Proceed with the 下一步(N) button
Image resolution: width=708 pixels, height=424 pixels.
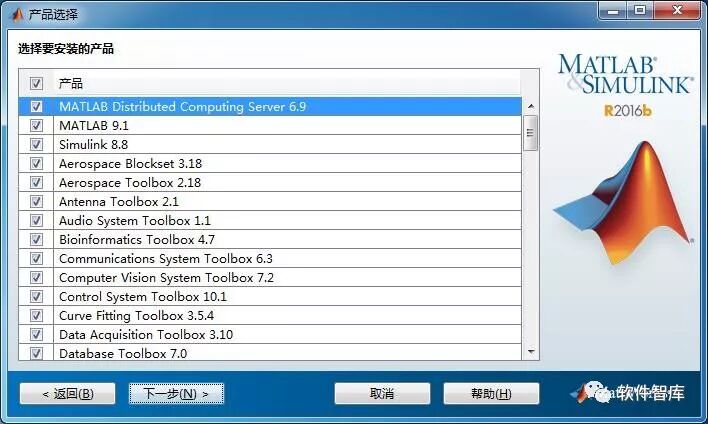tap(176, 394)
